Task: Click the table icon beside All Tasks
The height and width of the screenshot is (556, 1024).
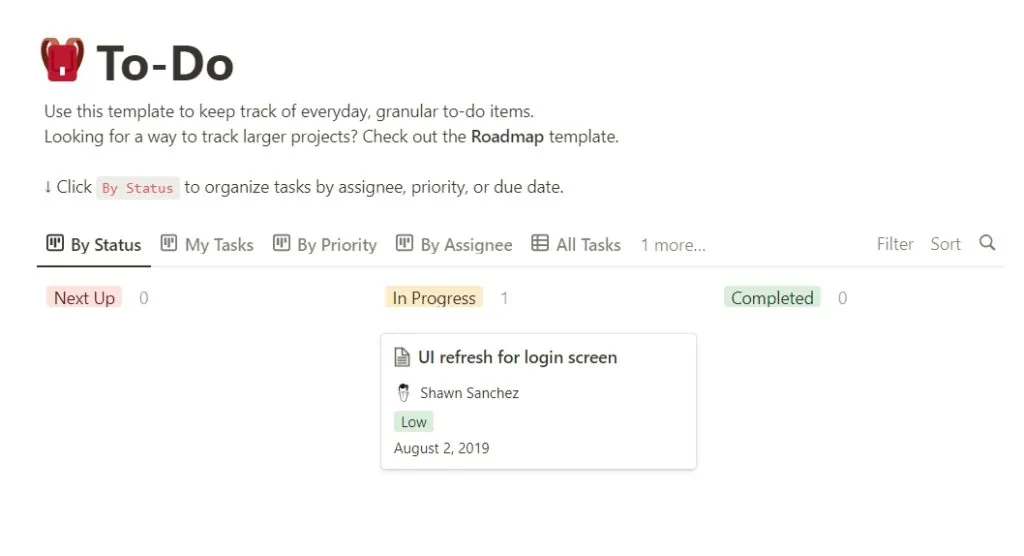Action: 540,243
